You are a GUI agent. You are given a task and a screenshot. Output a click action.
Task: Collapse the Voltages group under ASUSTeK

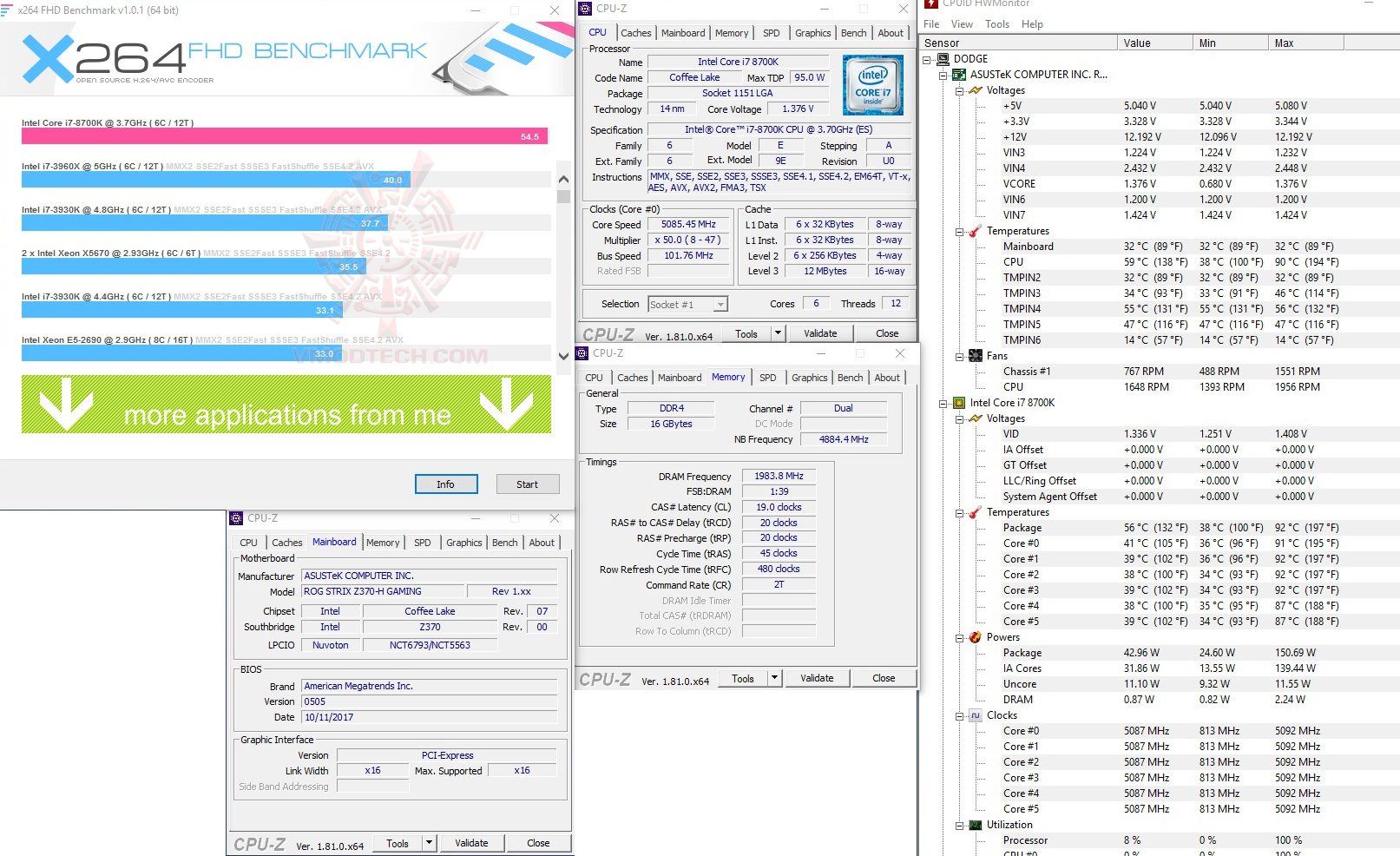(x=960, y=90)
